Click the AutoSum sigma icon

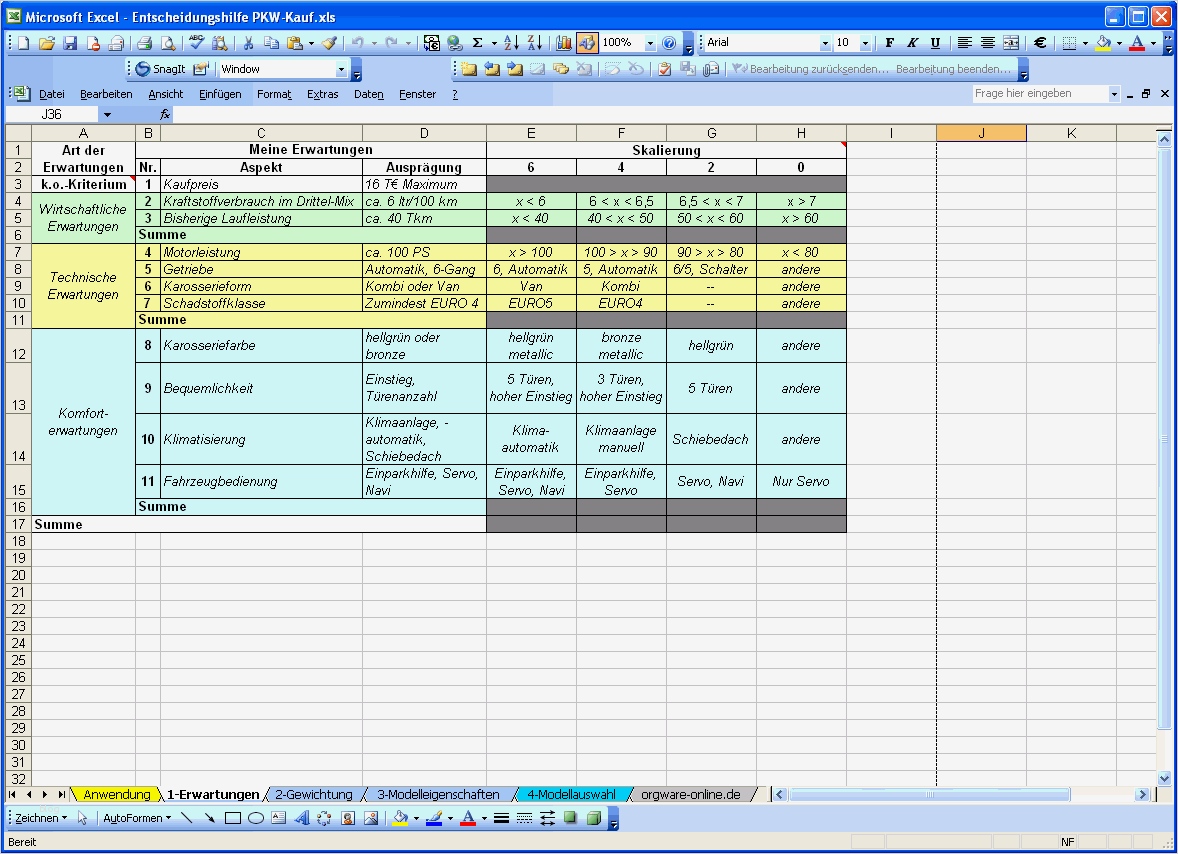coord(477,43)
